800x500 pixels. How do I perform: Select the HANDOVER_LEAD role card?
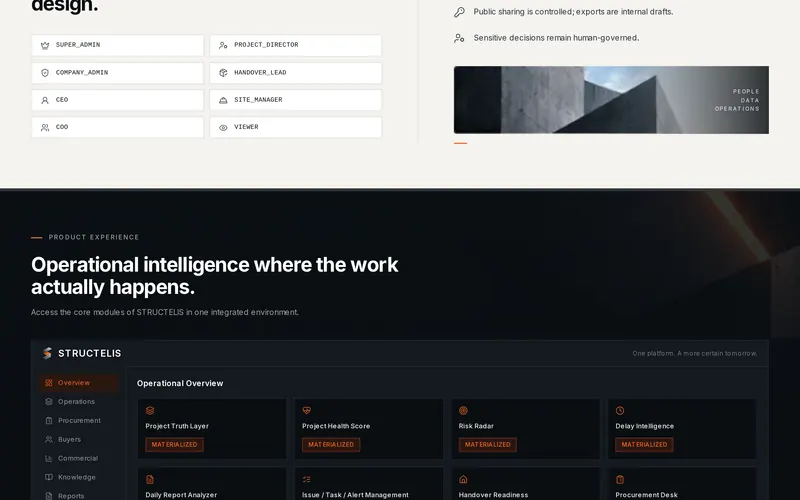[x=295, y=73]
